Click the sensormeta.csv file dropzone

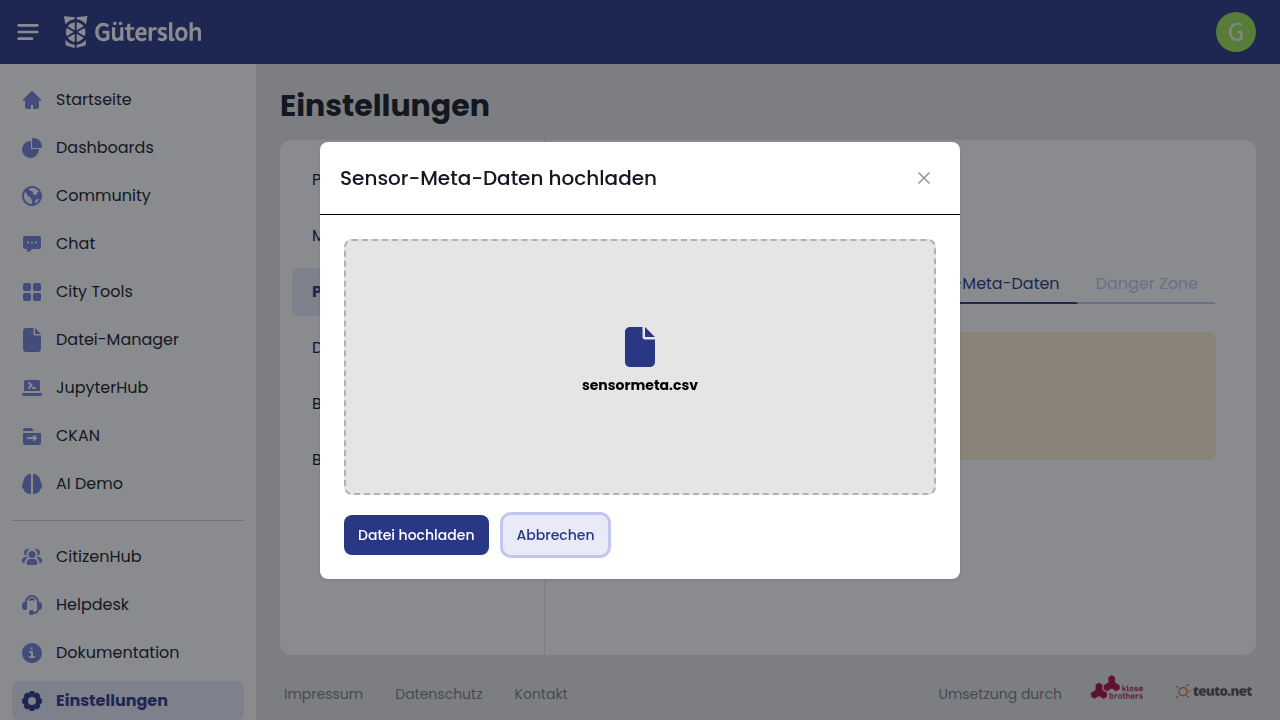640,367
